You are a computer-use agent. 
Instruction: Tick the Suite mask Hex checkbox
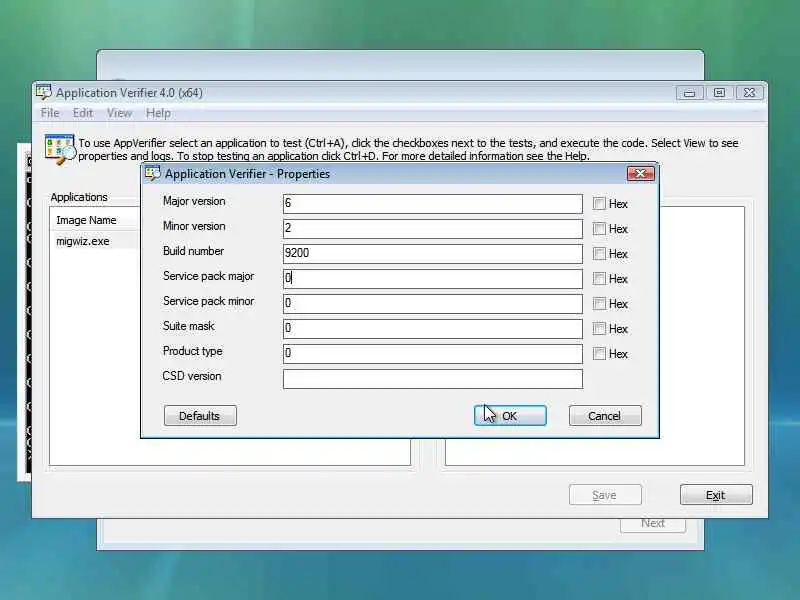(x=599, y=329)
